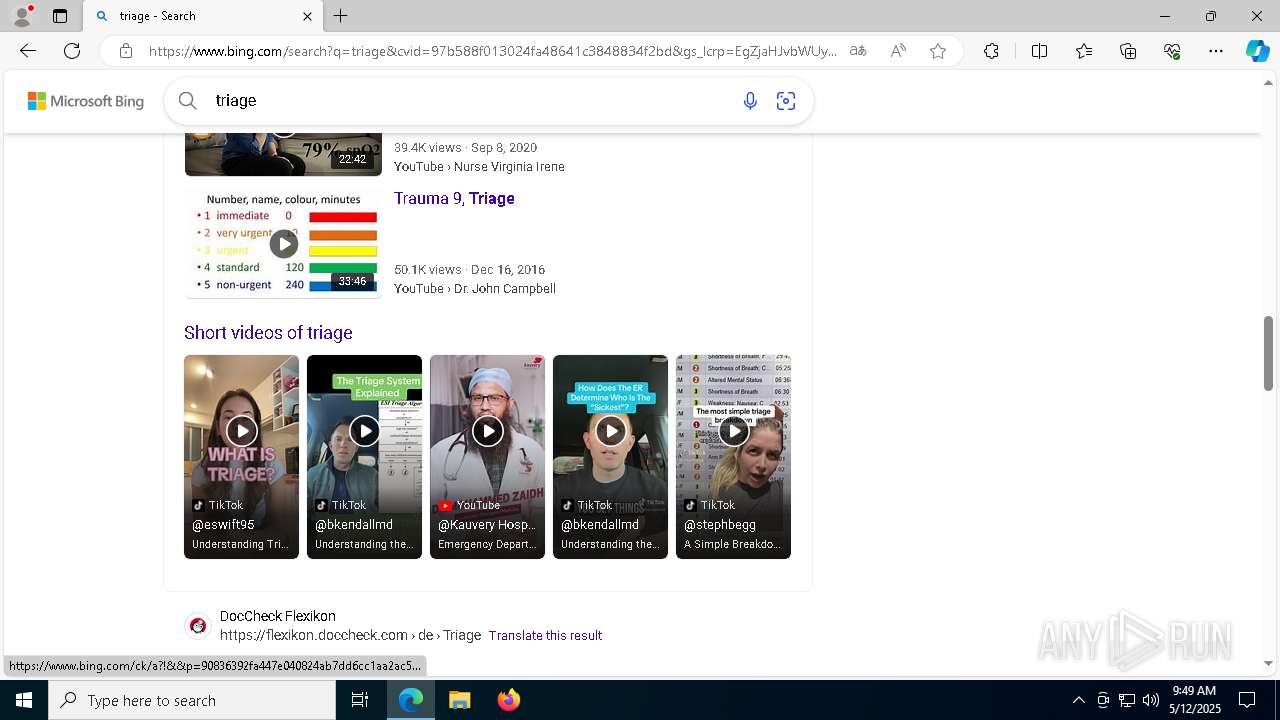Close the triage - Search tab

pos(307,16)
